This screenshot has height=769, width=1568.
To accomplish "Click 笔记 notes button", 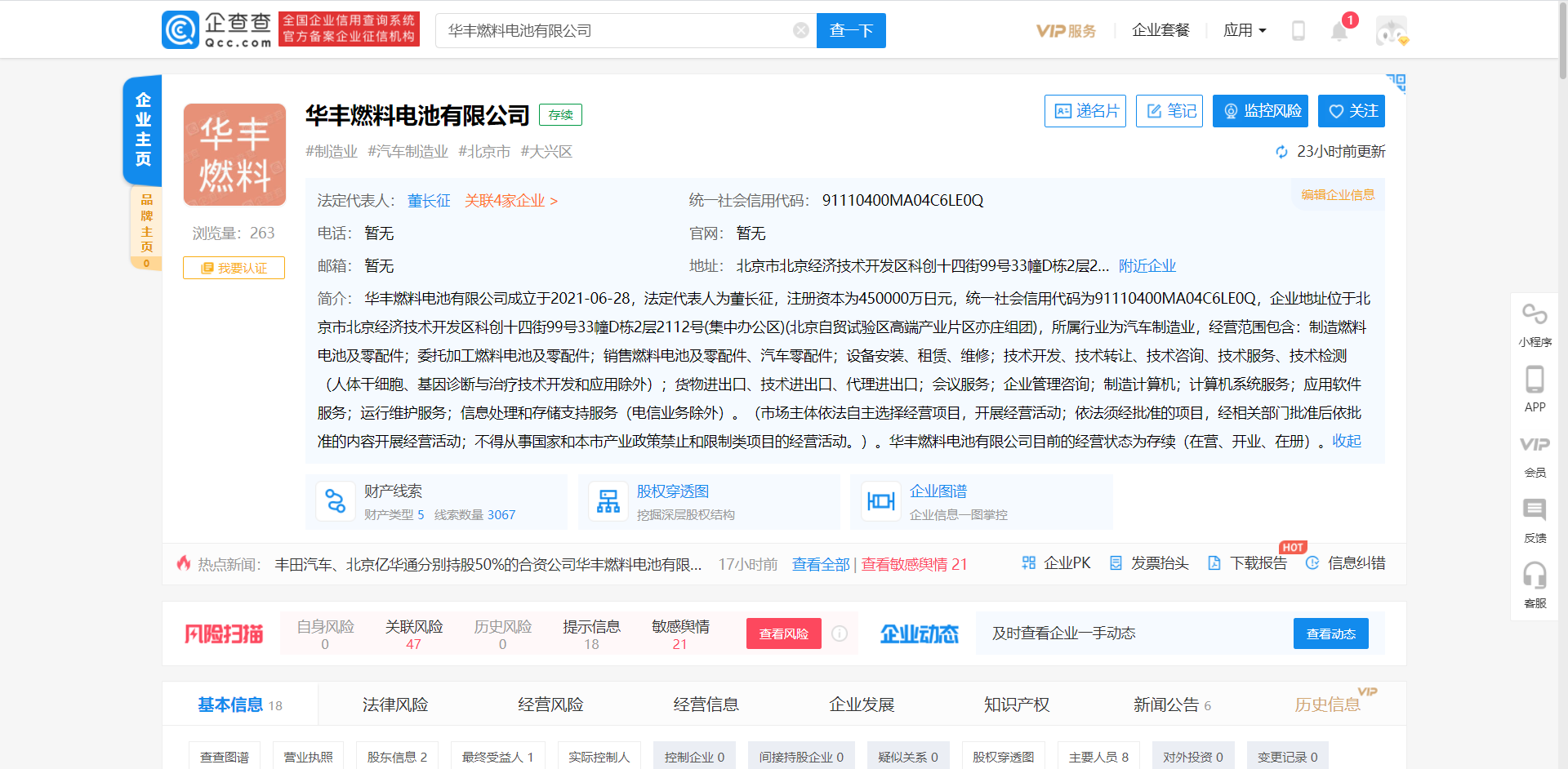I will (1169, 111).
